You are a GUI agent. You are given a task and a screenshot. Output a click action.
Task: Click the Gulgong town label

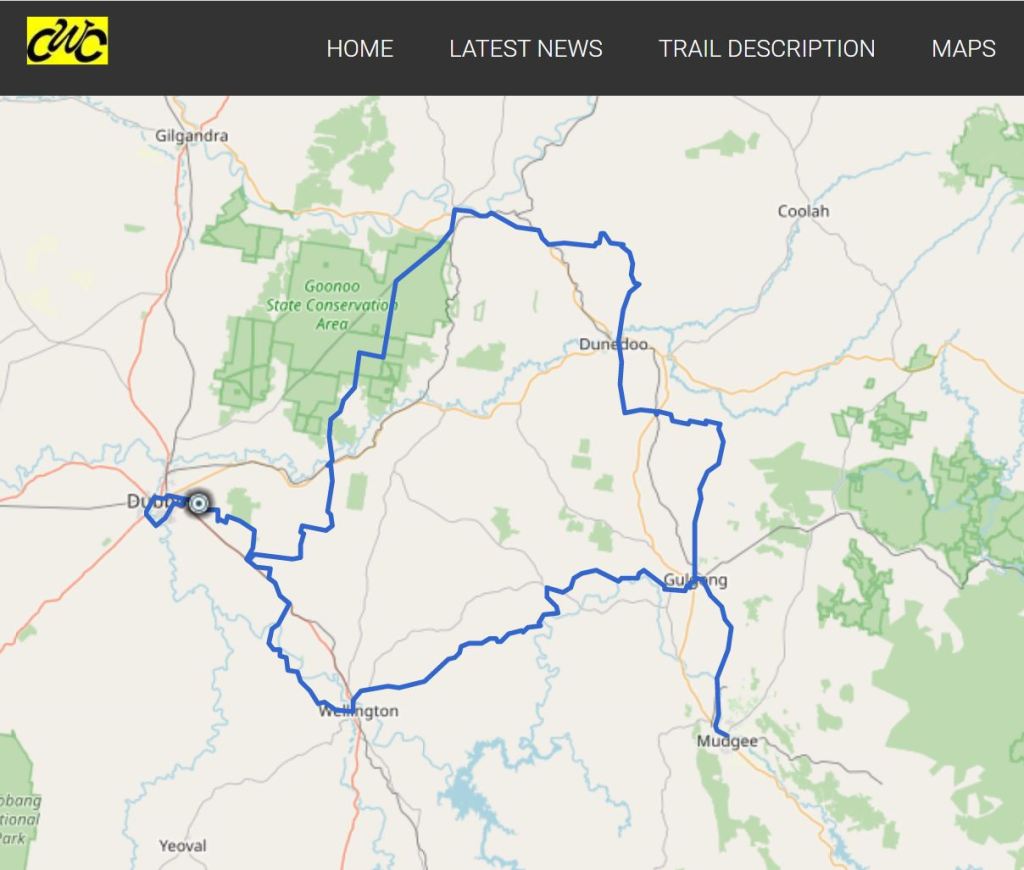pyautogui.click(x=695, y=580)
